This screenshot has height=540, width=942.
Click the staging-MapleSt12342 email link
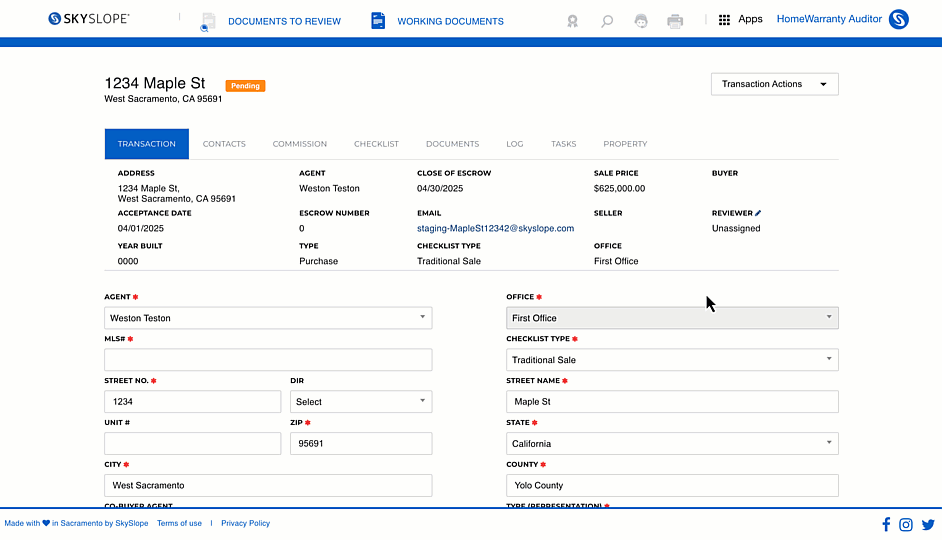tap(496, 228)
